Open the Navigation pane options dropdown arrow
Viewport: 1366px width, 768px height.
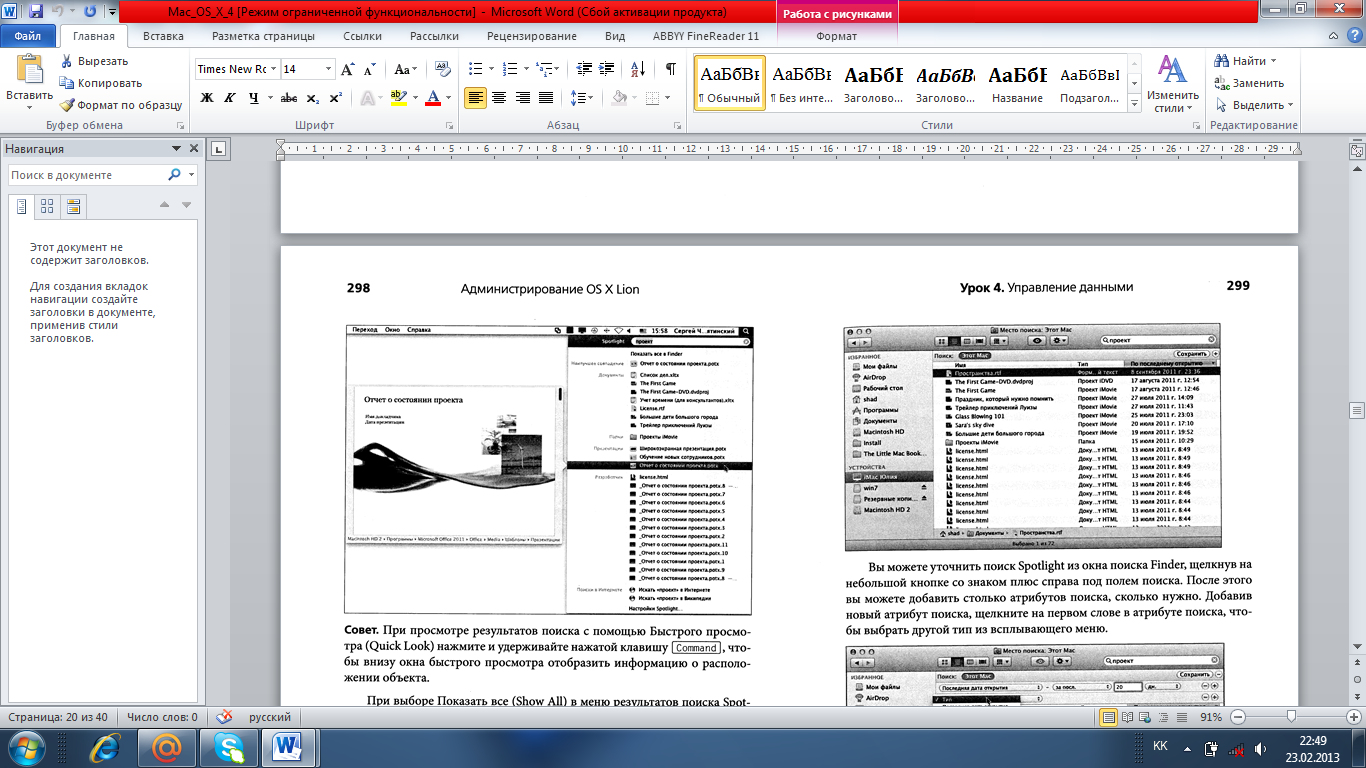point(176,149)
